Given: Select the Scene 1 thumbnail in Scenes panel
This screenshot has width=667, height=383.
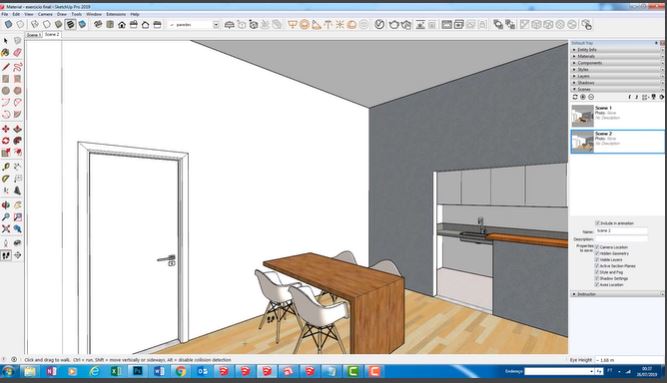Looking at the screenshot, I should click(582, 115).
